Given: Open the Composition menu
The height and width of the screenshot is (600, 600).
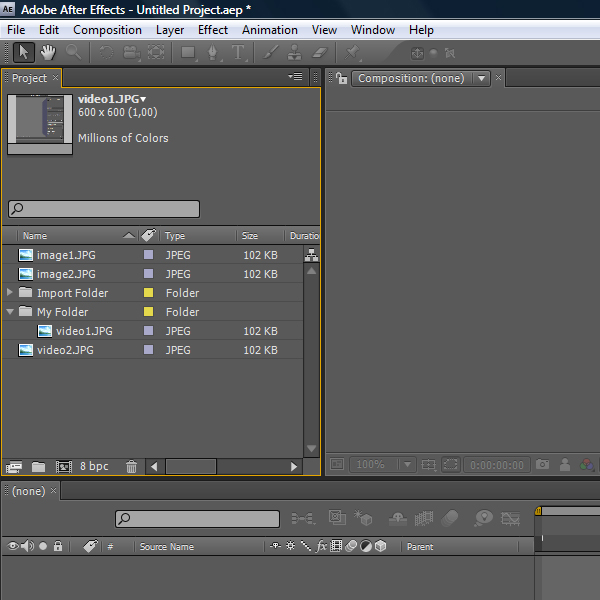Looking at the screenshot, I should coord(108,30).
